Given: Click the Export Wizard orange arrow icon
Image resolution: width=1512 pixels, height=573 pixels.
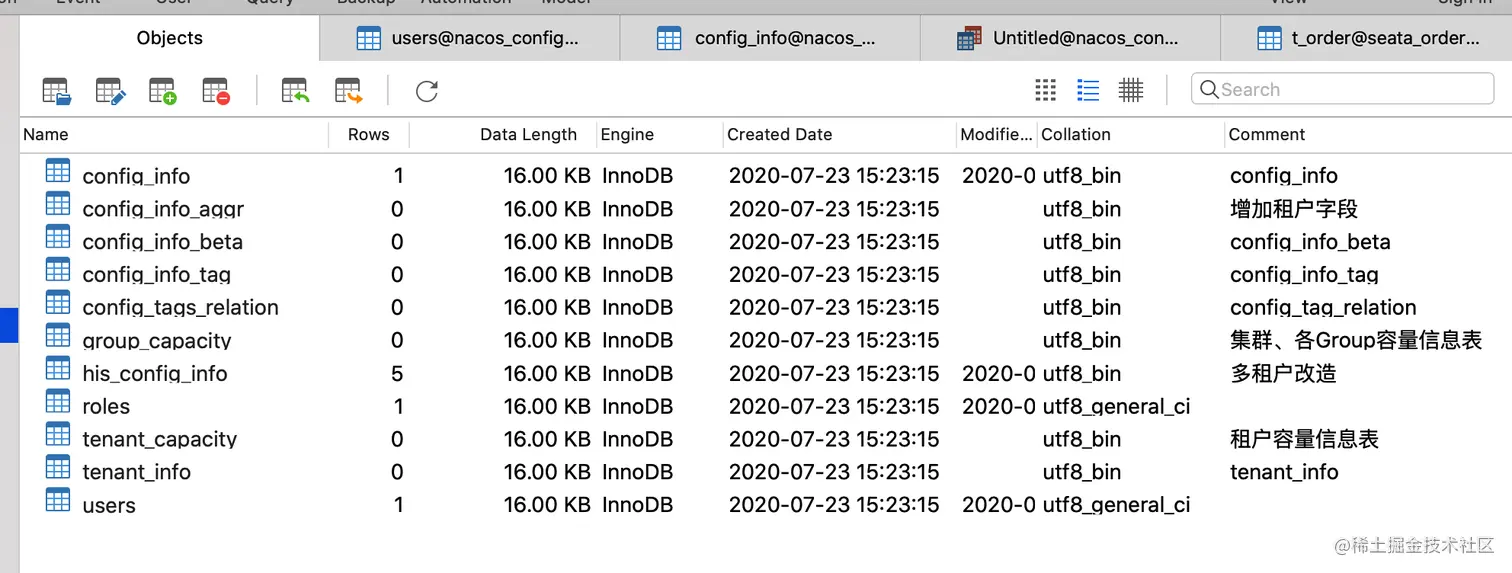Looking at the screenshot, I should point(348,91).
